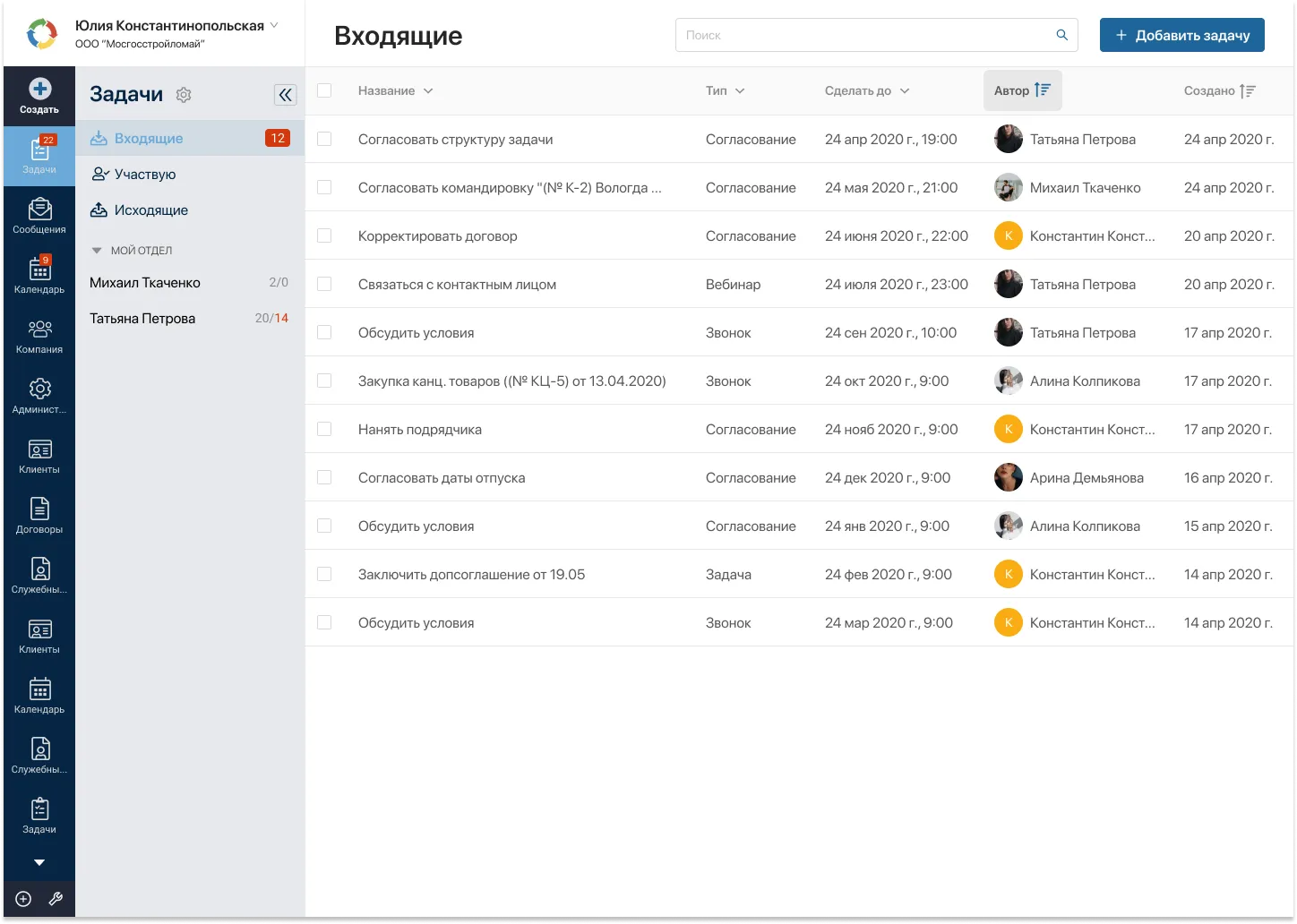Select Входящие folder
This screenshot has height=924, width=1297.
190,138
